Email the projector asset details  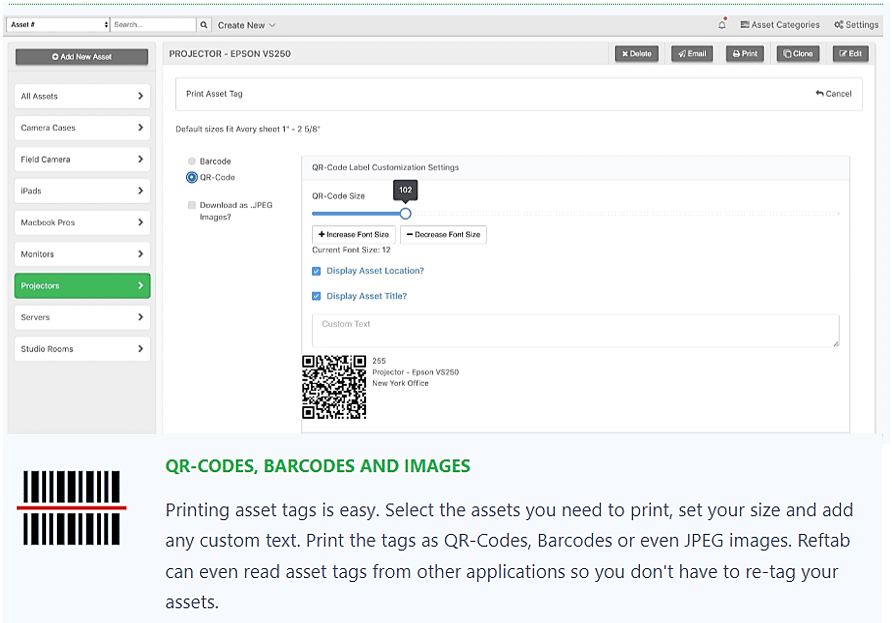(692, 54)
